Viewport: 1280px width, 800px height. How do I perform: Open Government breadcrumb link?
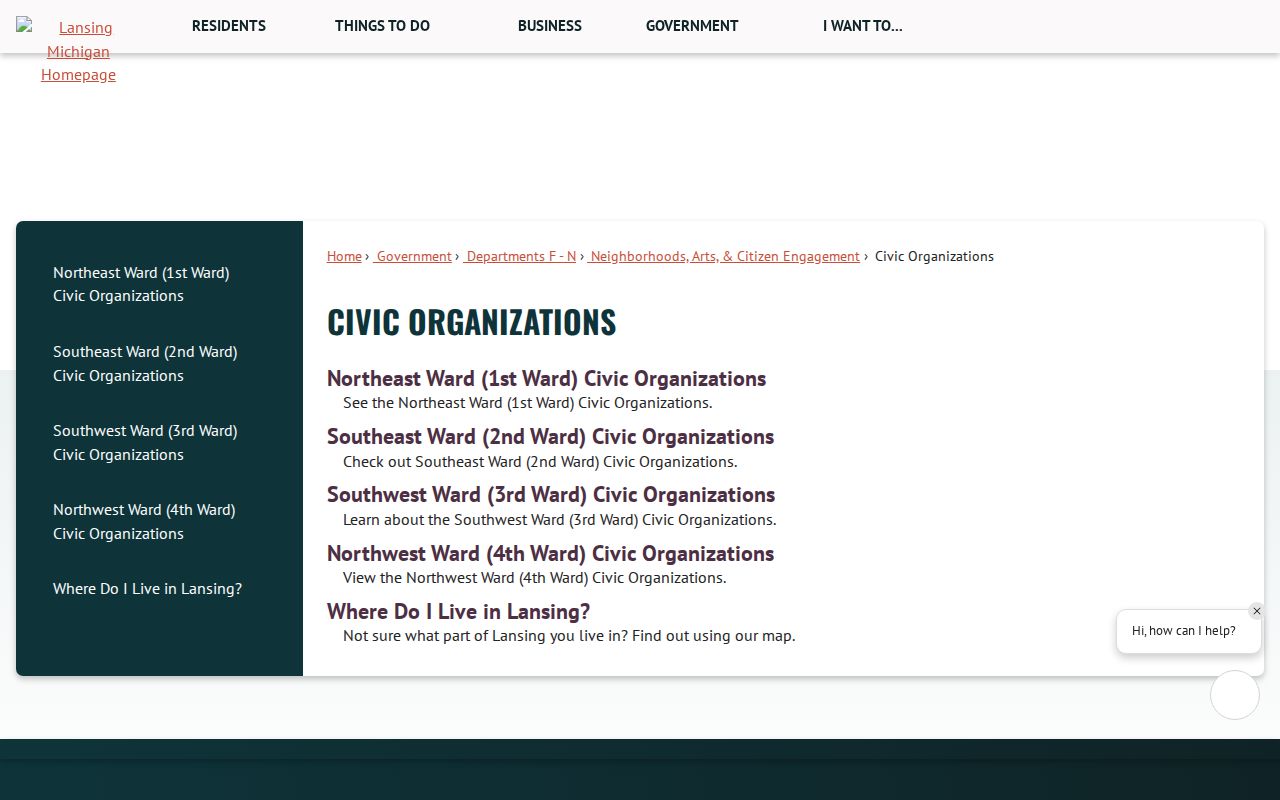pyautogui.click(x=412, y=256)
